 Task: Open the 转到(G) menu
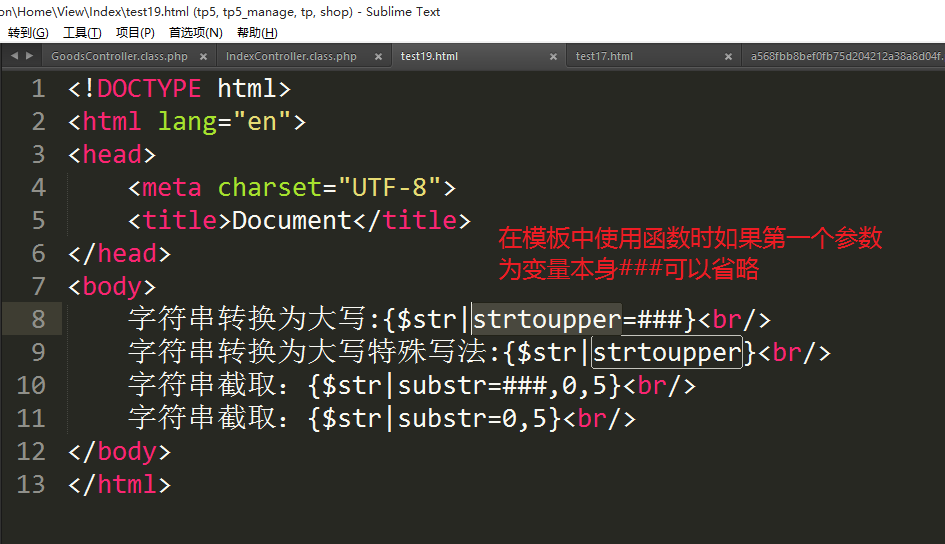pos(28,33)
